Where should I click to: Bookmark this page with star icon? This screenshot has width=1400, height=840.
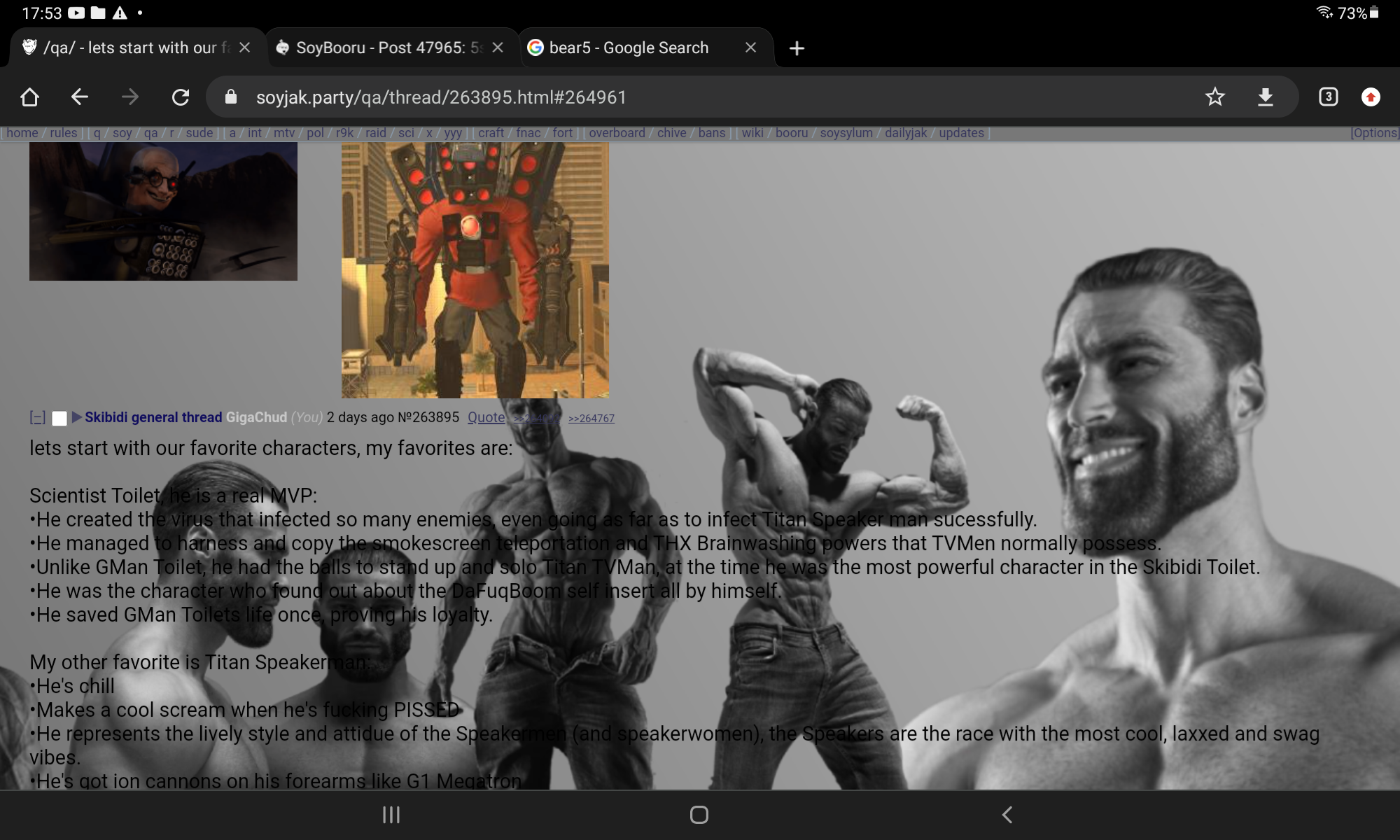[x=1214, y=97]
